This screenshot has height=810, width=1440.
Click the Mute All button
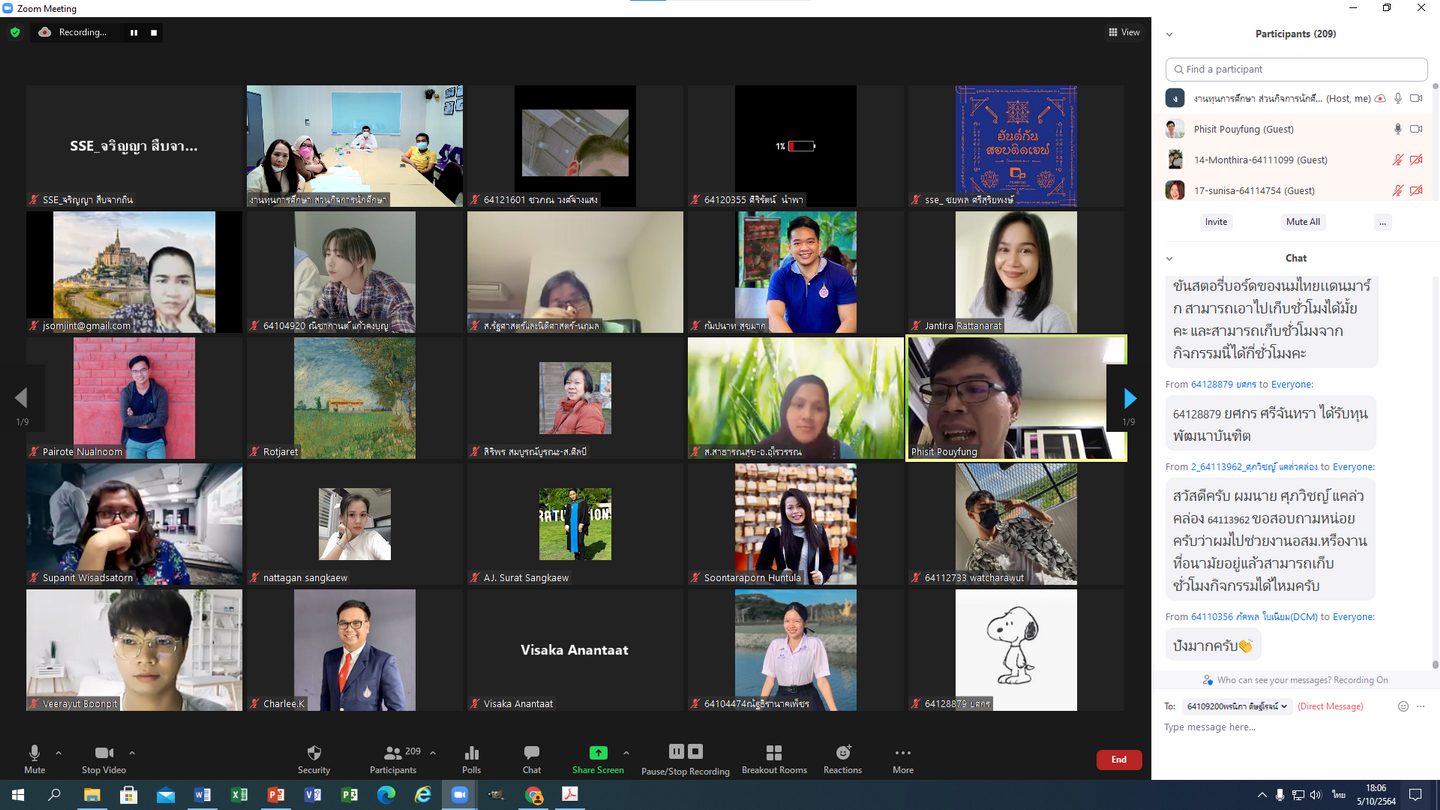(x=1302, y=222)
